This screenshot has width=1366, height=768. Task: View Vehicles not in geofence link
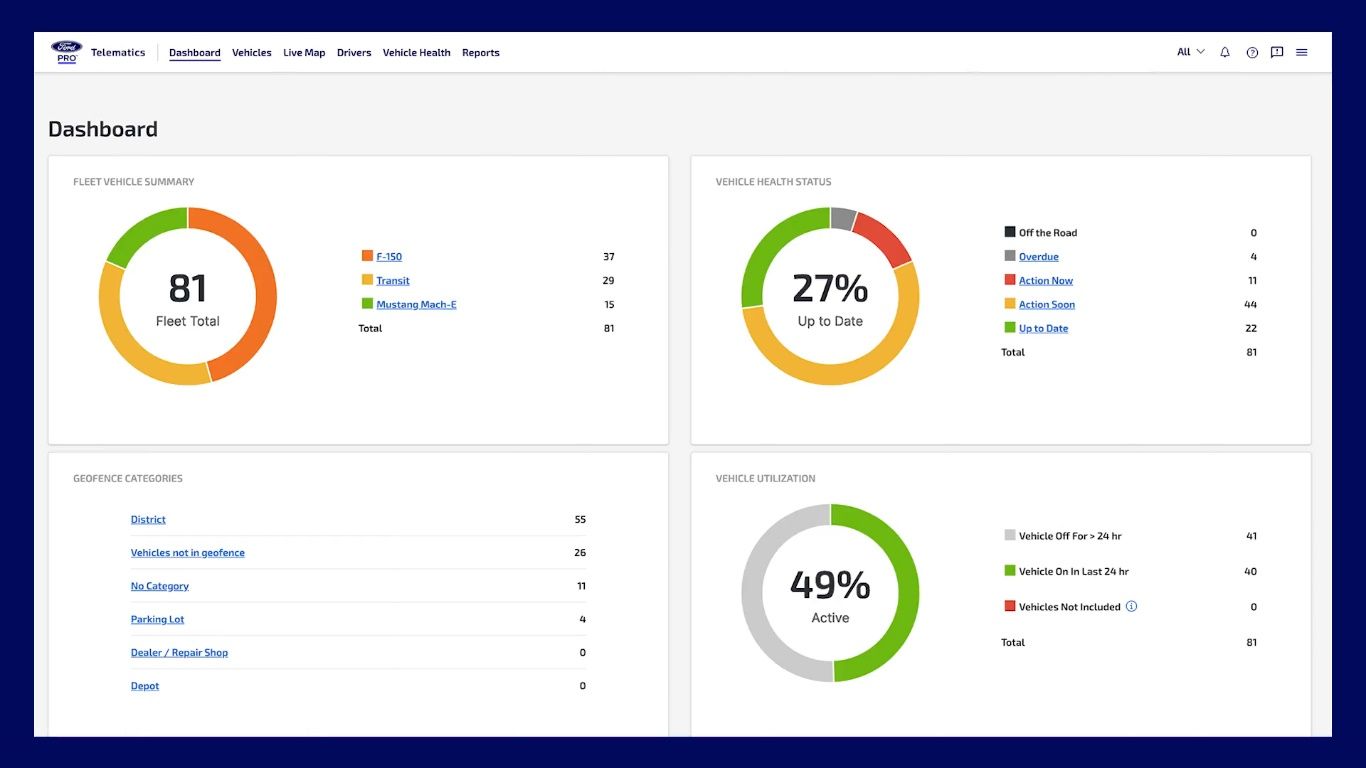coord(188,553)
